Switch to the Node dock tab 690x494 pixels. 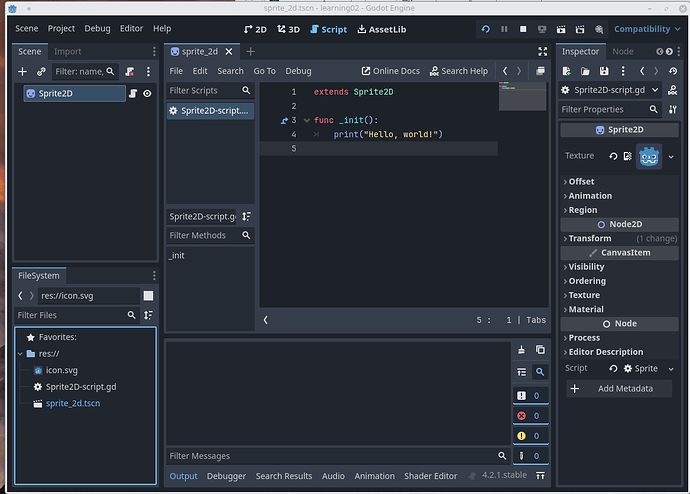[623, 51]
